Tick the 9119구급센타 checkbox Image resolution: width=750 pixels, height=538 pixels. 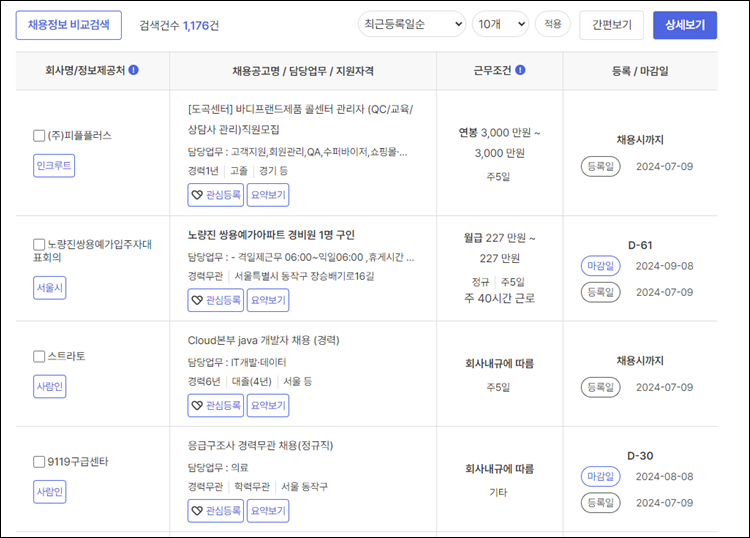point(39,462)
